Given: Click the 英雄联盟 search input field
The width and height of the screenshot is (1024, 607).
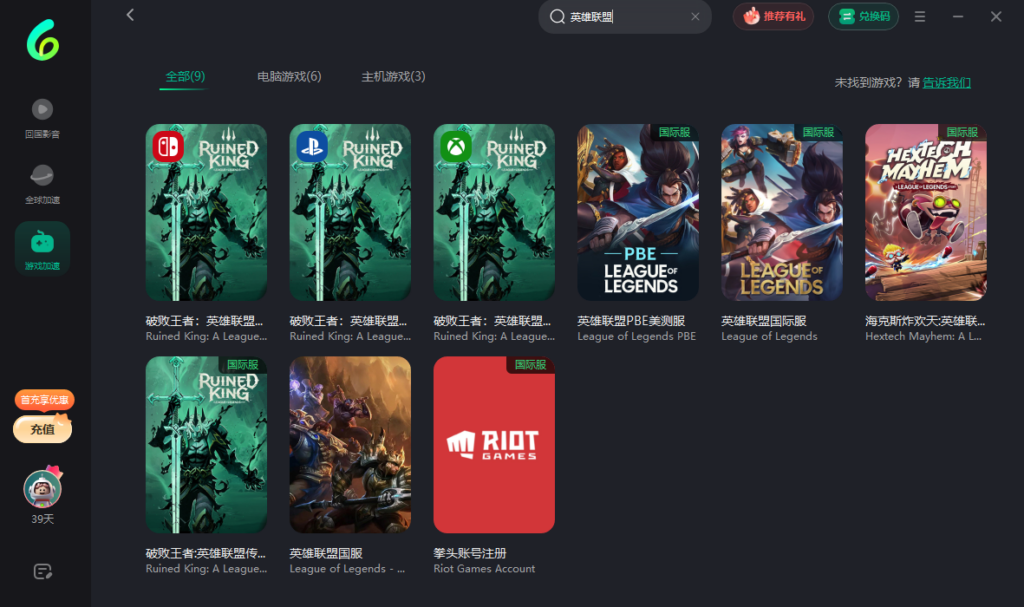Looking at the screenshot, I should coord(625,17).
